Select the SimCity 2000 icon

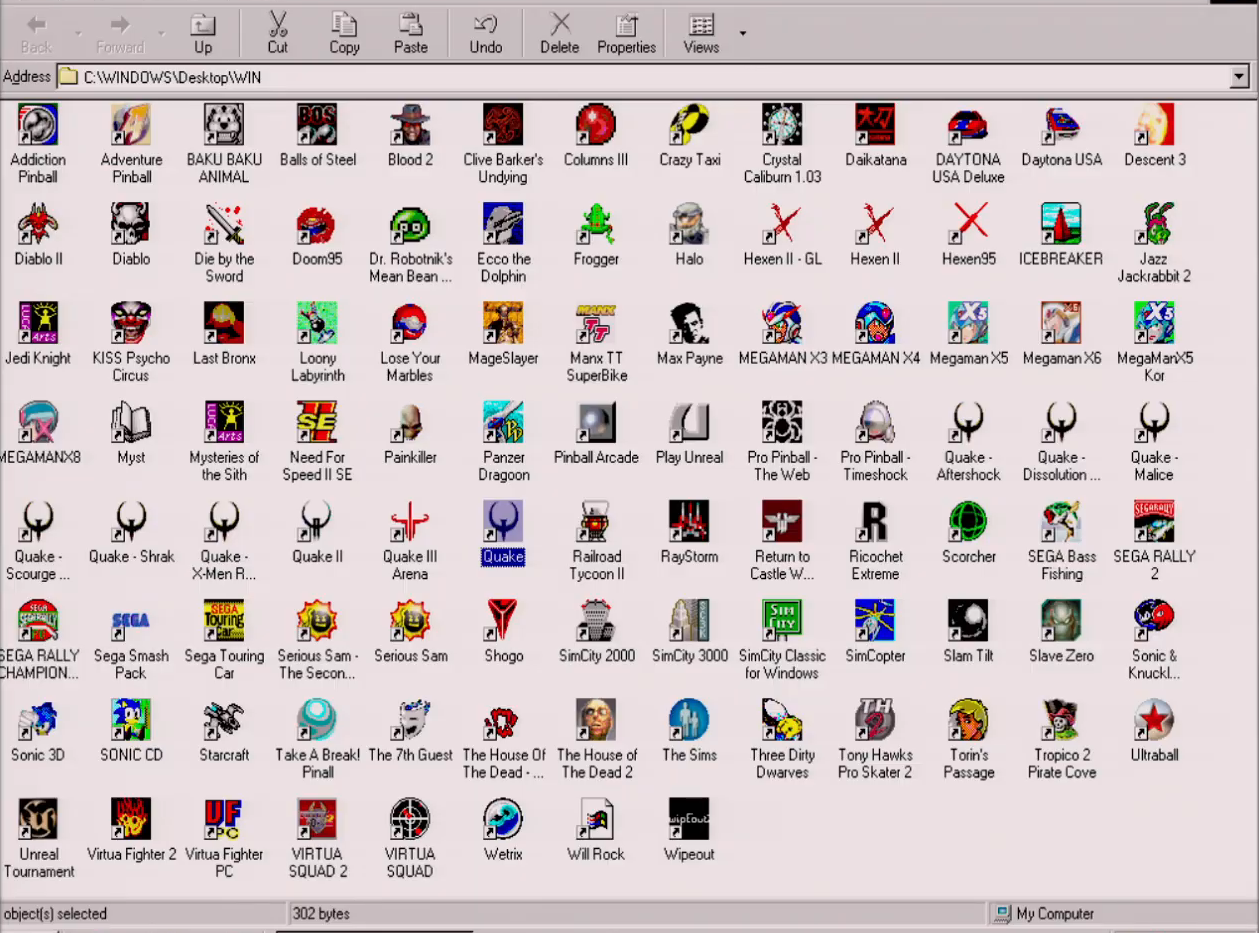(x=596, y=620)
